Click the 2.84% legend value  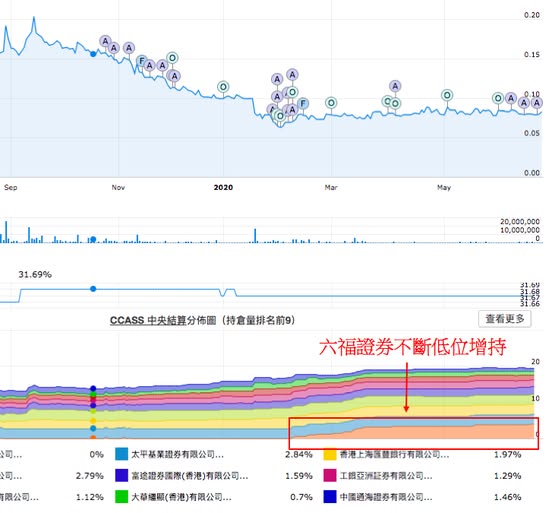(x=299, y=454)
